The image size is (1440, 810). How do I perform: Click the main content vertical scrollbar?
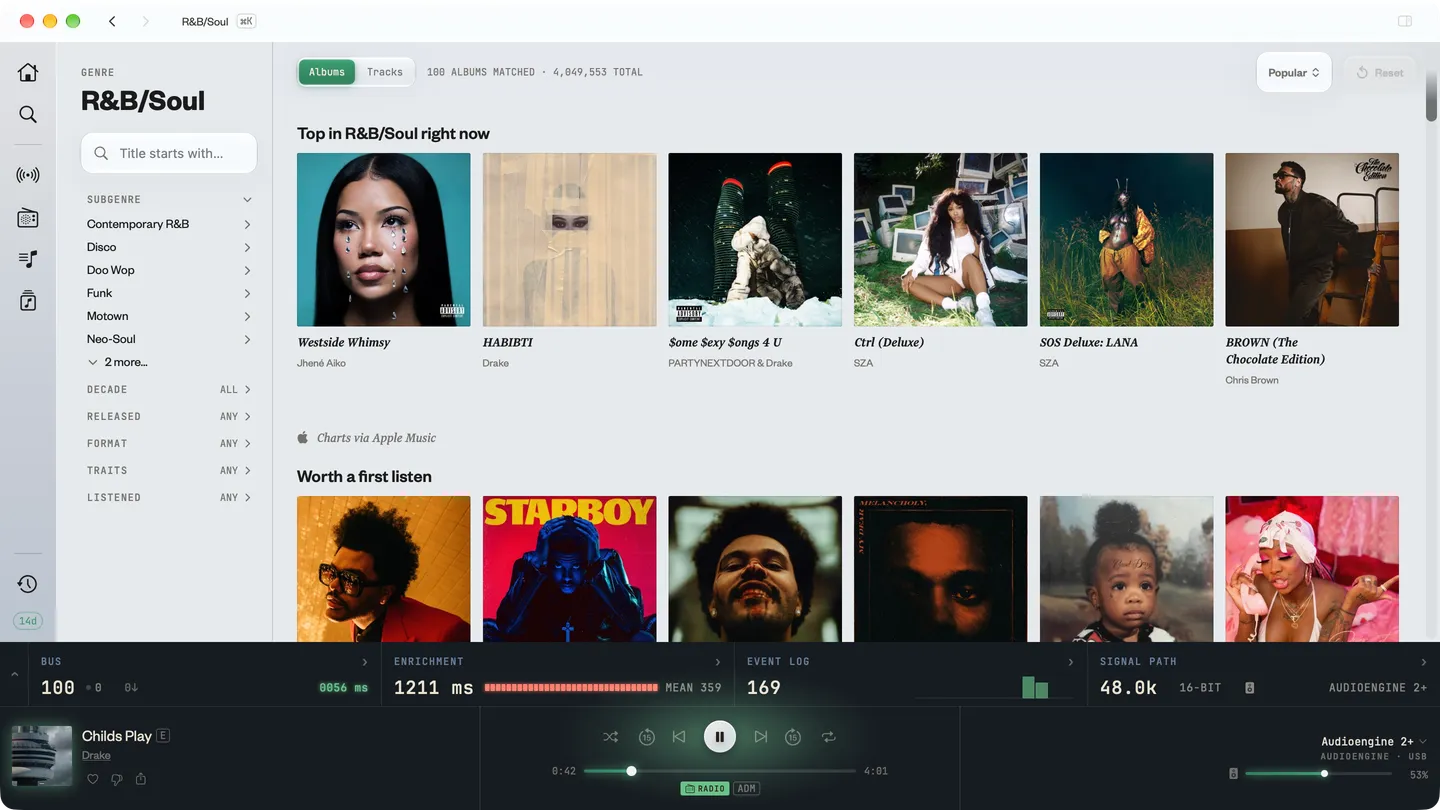click(1431, 98)
